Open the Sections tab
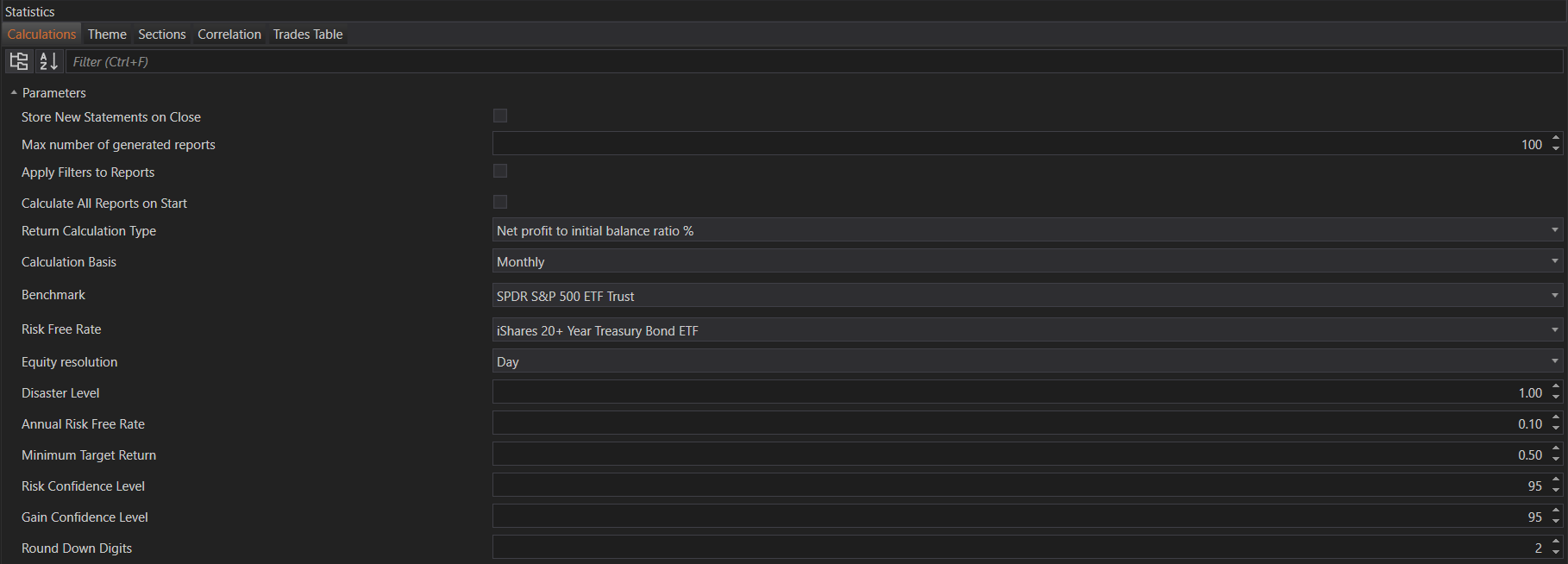The height and width of the screenshot is (564, 1568). click(x=162, y=34)
